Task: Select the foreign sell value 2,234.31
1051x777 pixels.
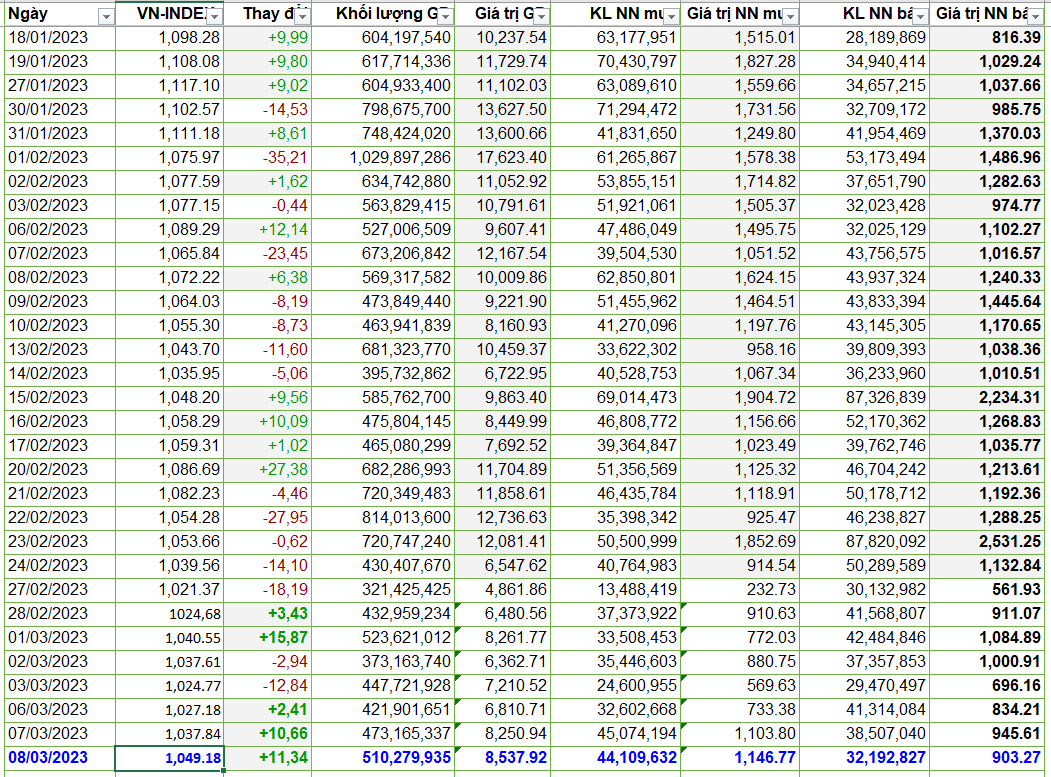Action: pyautogui.click(x=987, y=398)
